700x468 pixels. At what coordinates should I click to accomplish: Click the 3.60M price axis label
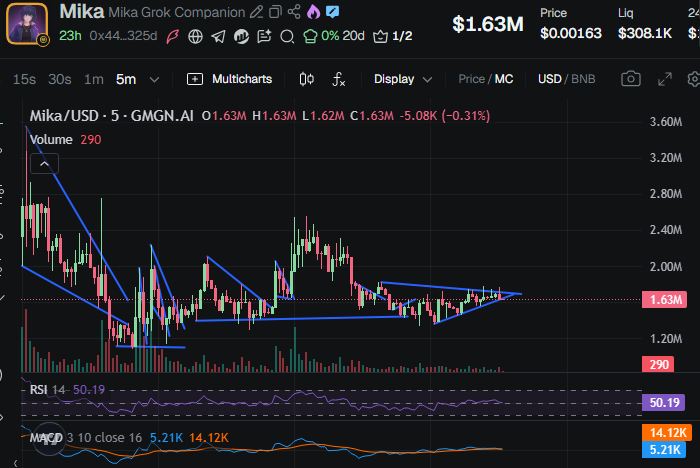point(666,121)
